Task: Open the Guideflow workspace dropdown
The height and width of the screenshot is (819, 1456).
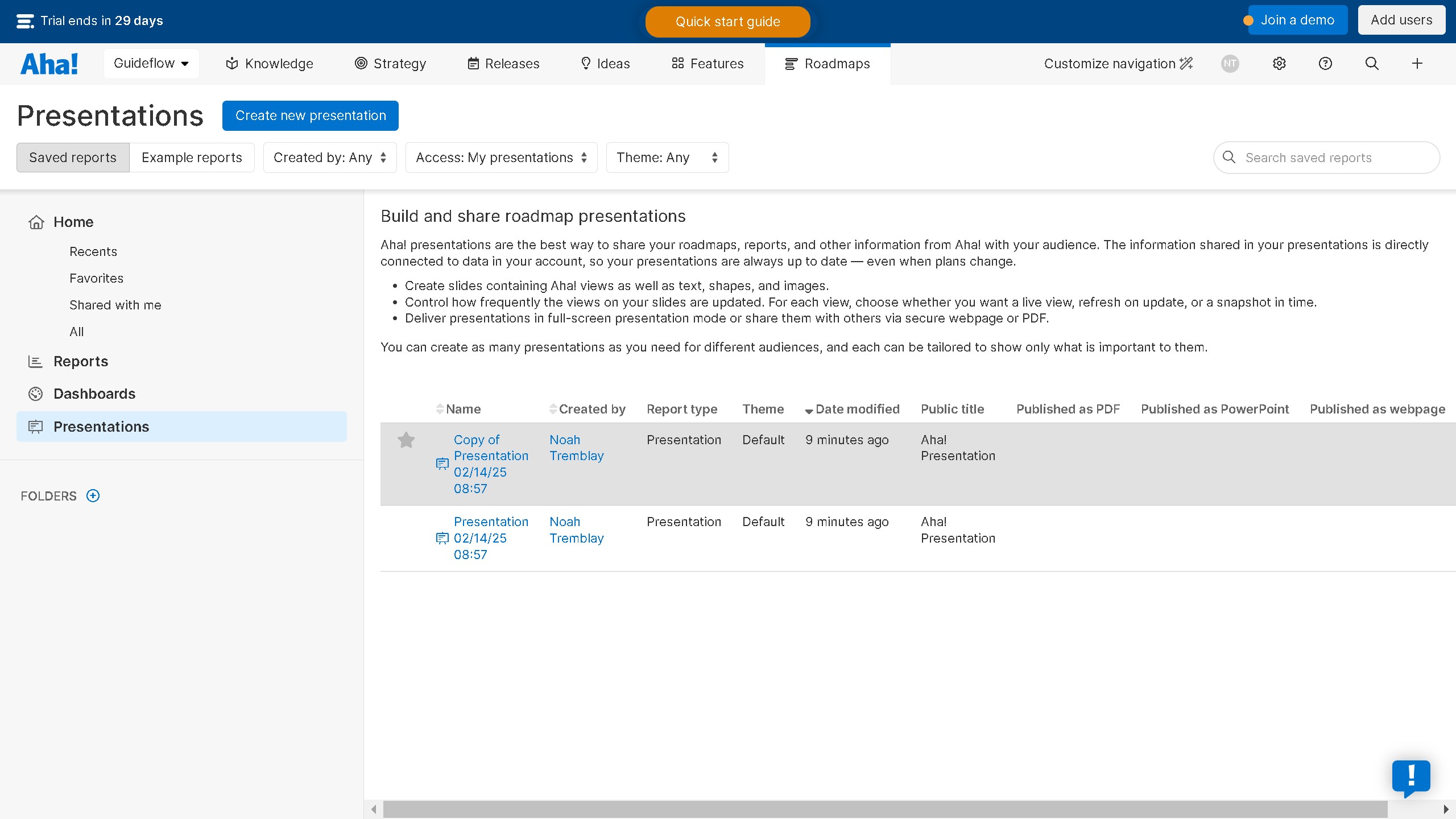Action: coord(151,64)
